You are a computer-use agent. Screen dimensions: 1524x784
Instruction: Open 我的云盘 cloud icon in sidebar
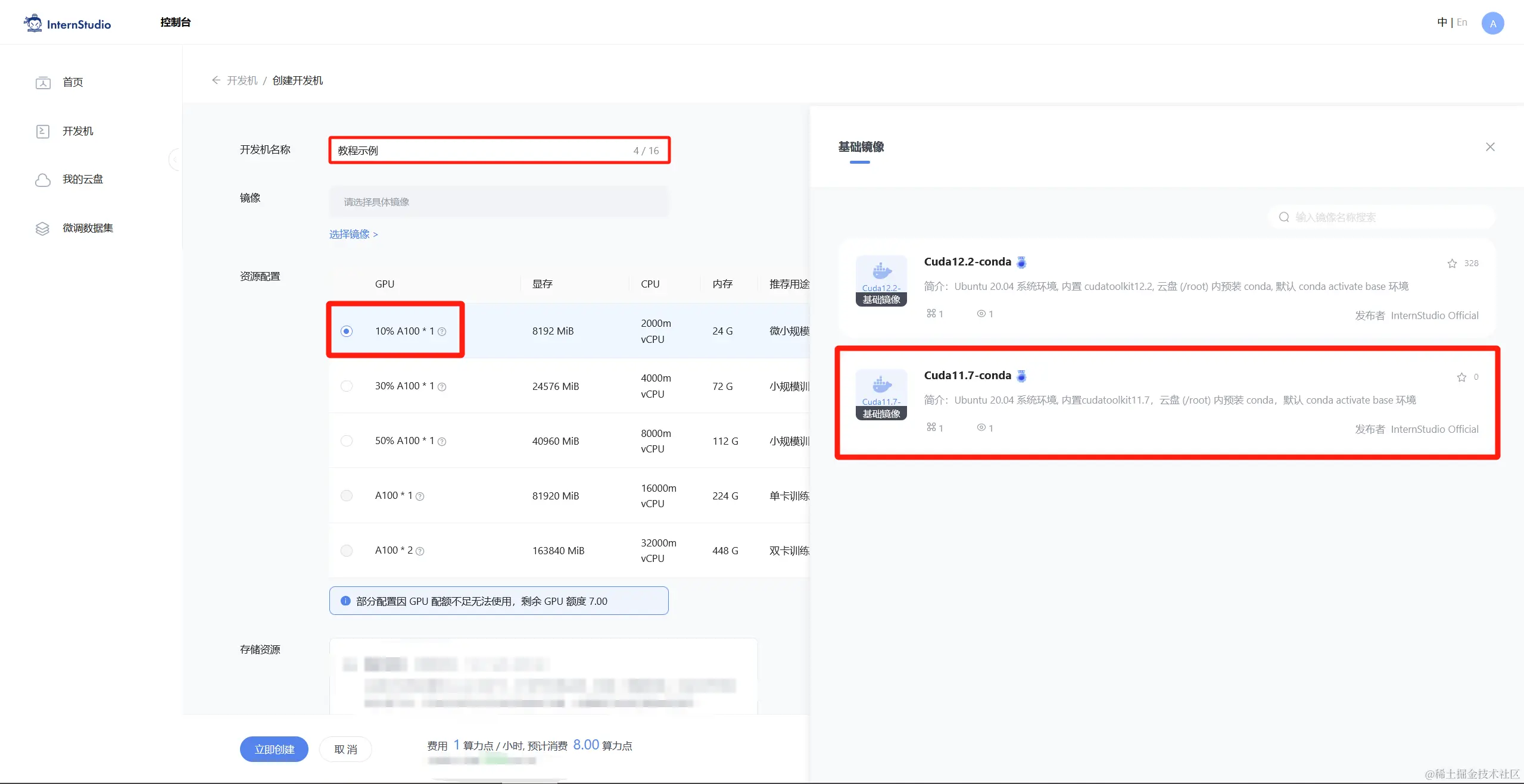pyautogui.click(x=43, y=180)
